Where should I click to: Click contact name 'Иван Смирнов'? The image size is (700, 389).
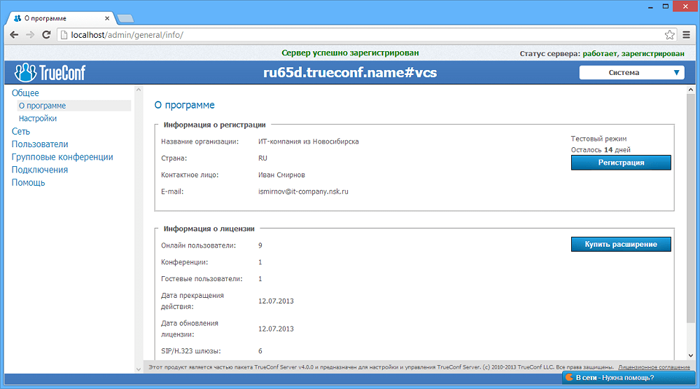click(282, 175)
